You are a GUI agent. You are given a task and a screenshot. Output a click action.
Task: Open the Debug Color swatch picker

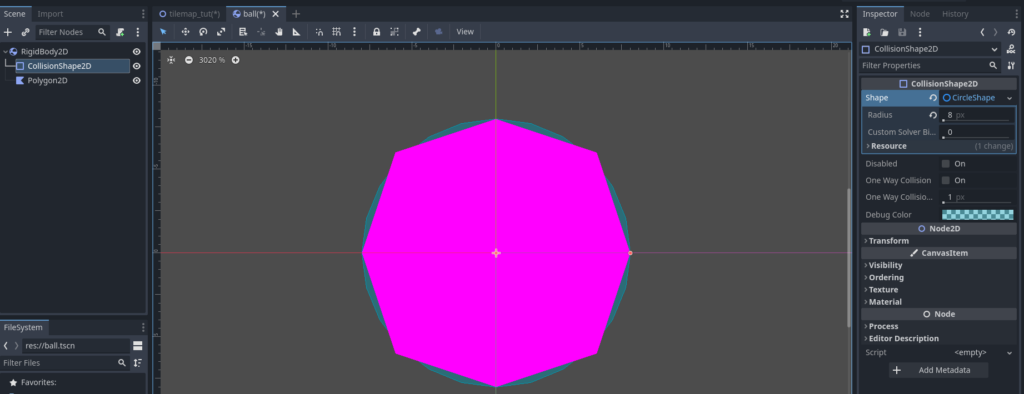click(978, 214)
